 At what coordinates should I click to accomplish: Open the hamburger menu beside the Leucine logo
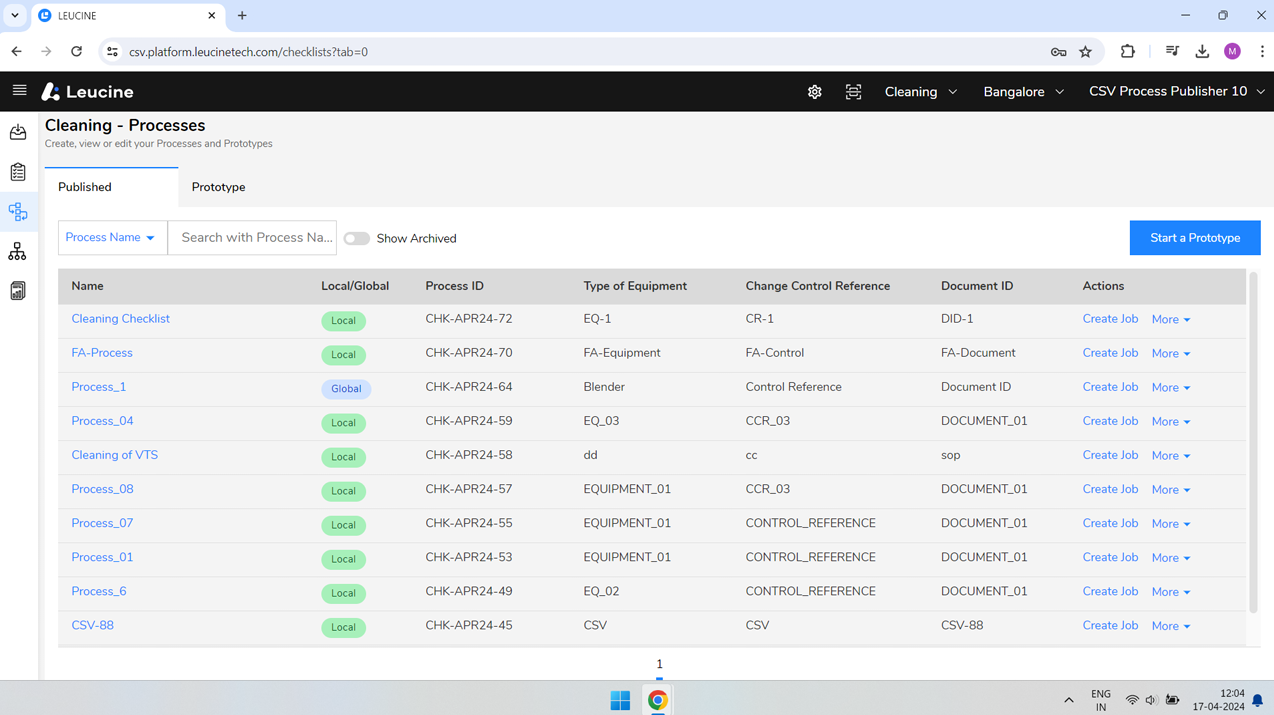(19, 91)
